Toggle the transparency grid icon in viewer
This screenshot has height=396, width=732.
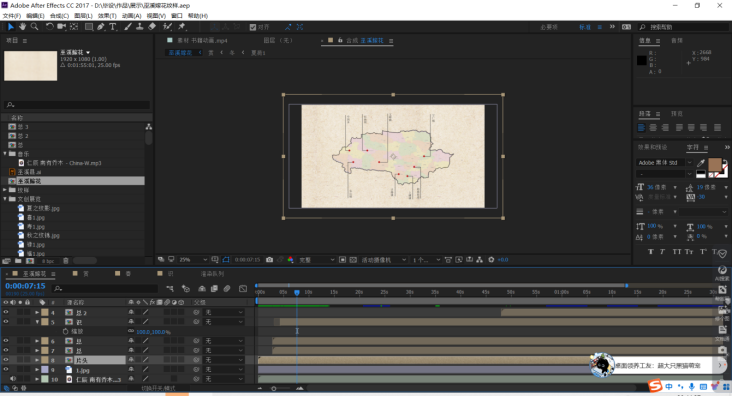(353, 260)
